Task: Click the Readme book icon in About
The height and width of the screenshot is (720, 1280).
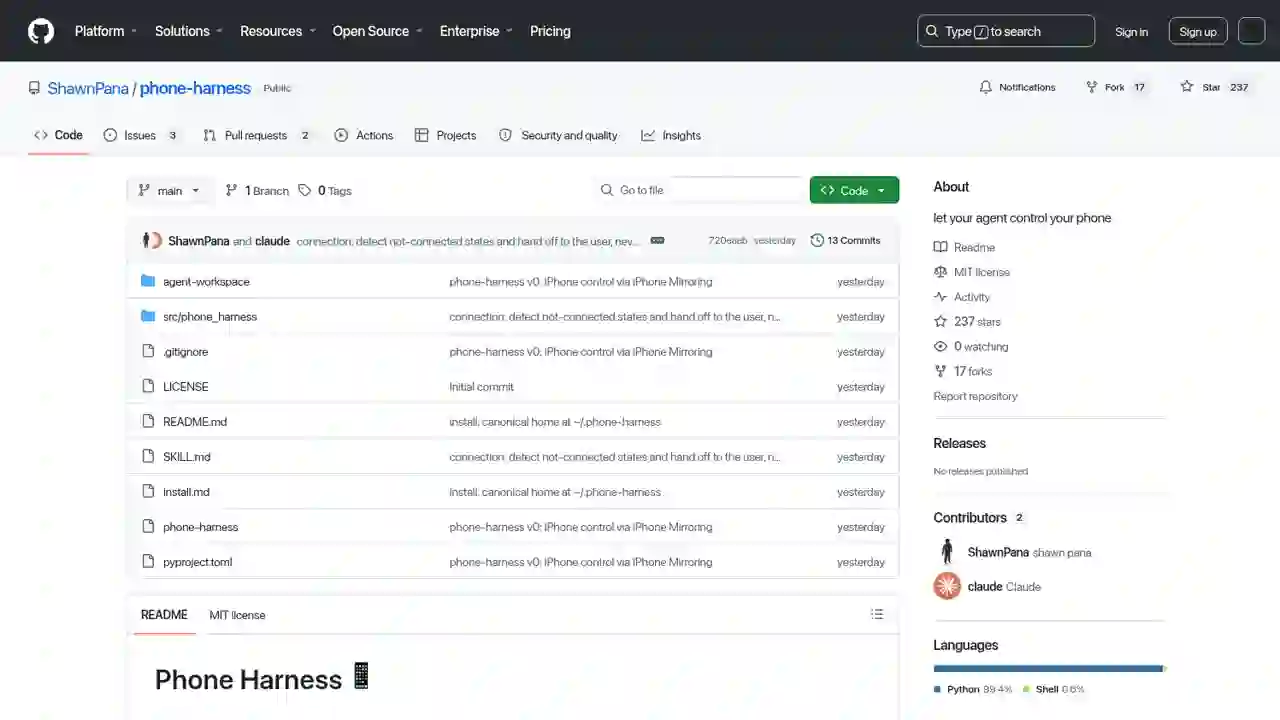Action: (x=940, y=247)
